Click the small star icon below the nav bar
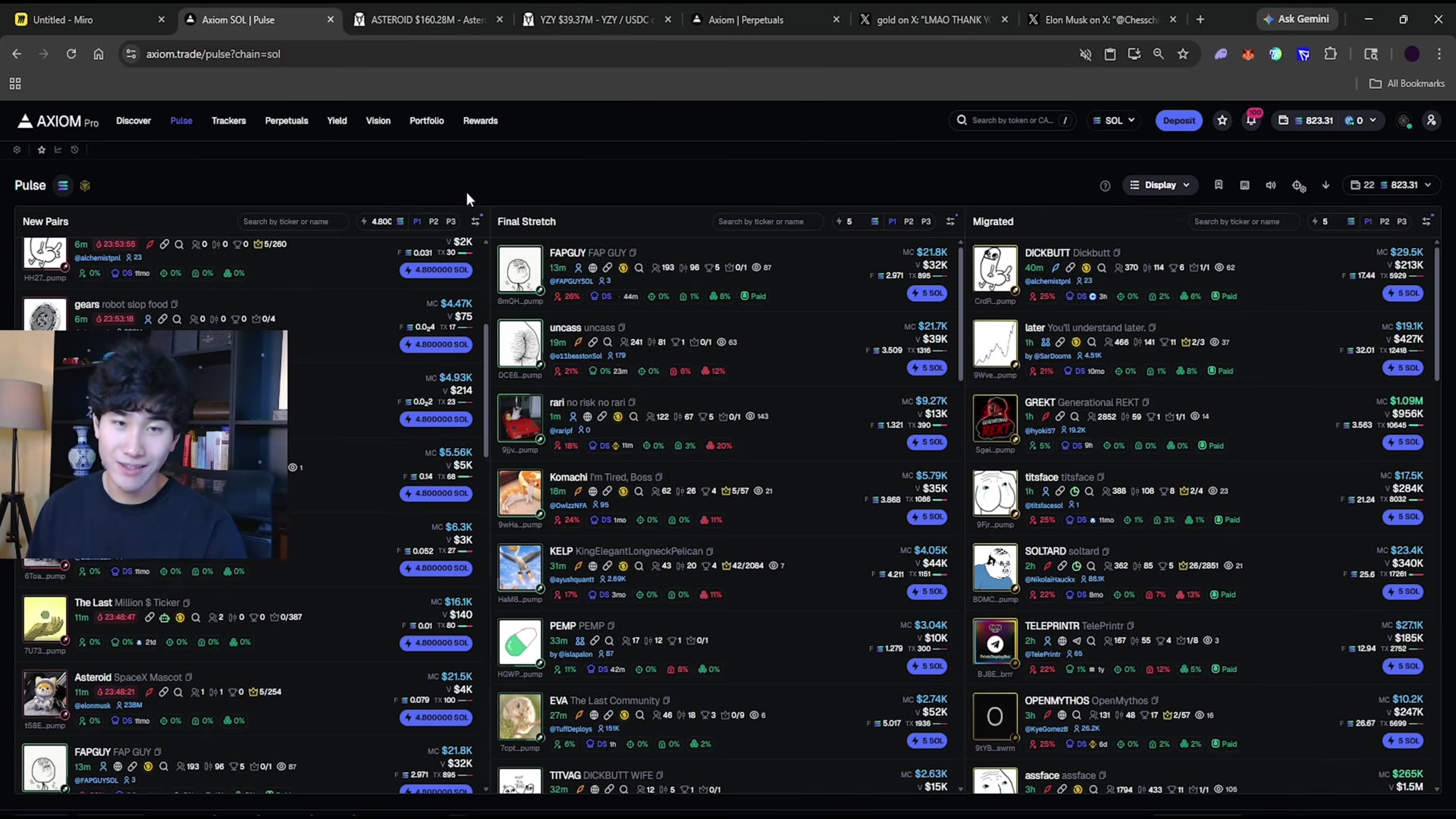 42,150
